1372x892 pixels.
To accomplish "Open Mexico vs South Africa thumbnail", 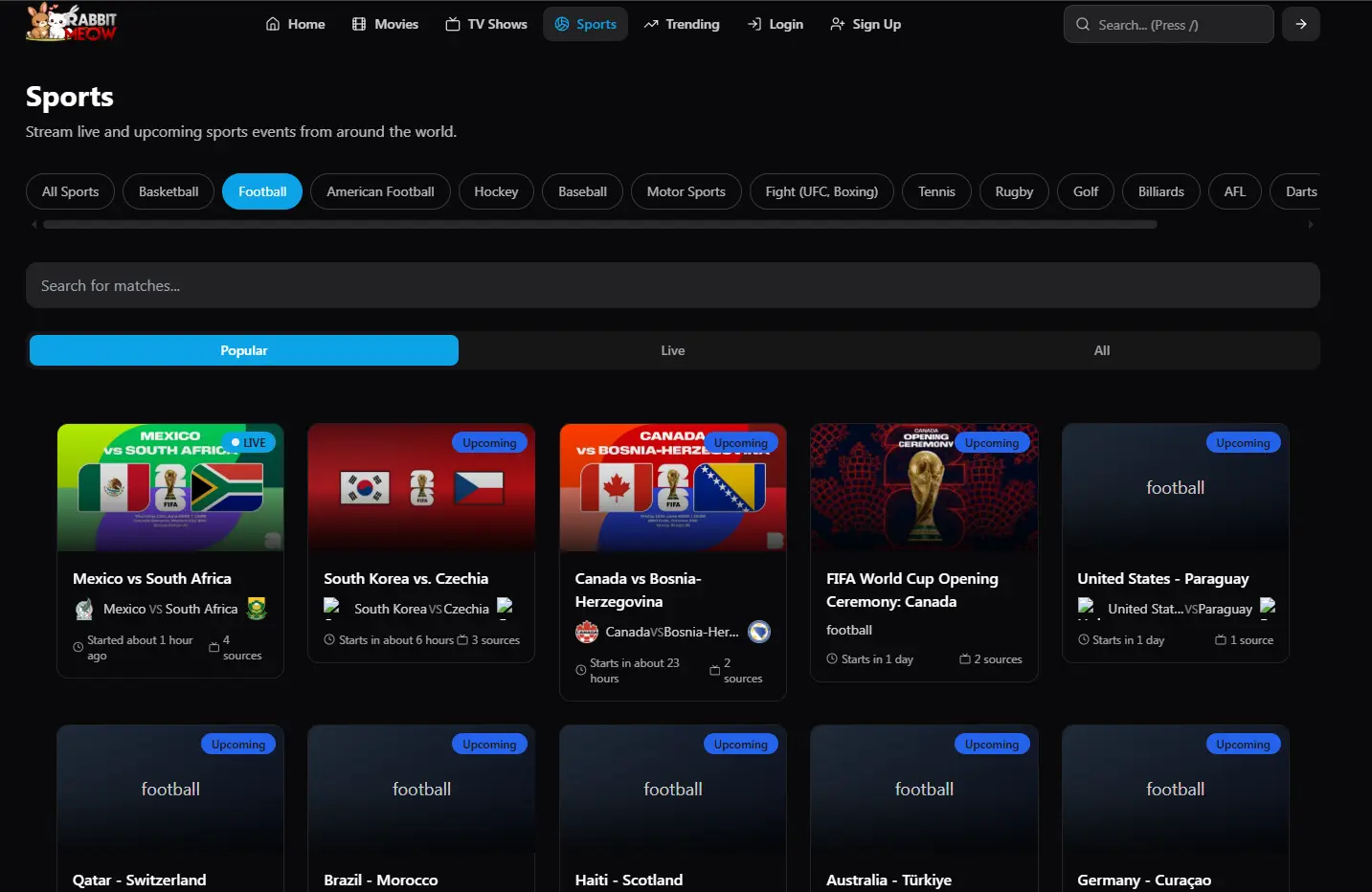I will tap(170, 487).
